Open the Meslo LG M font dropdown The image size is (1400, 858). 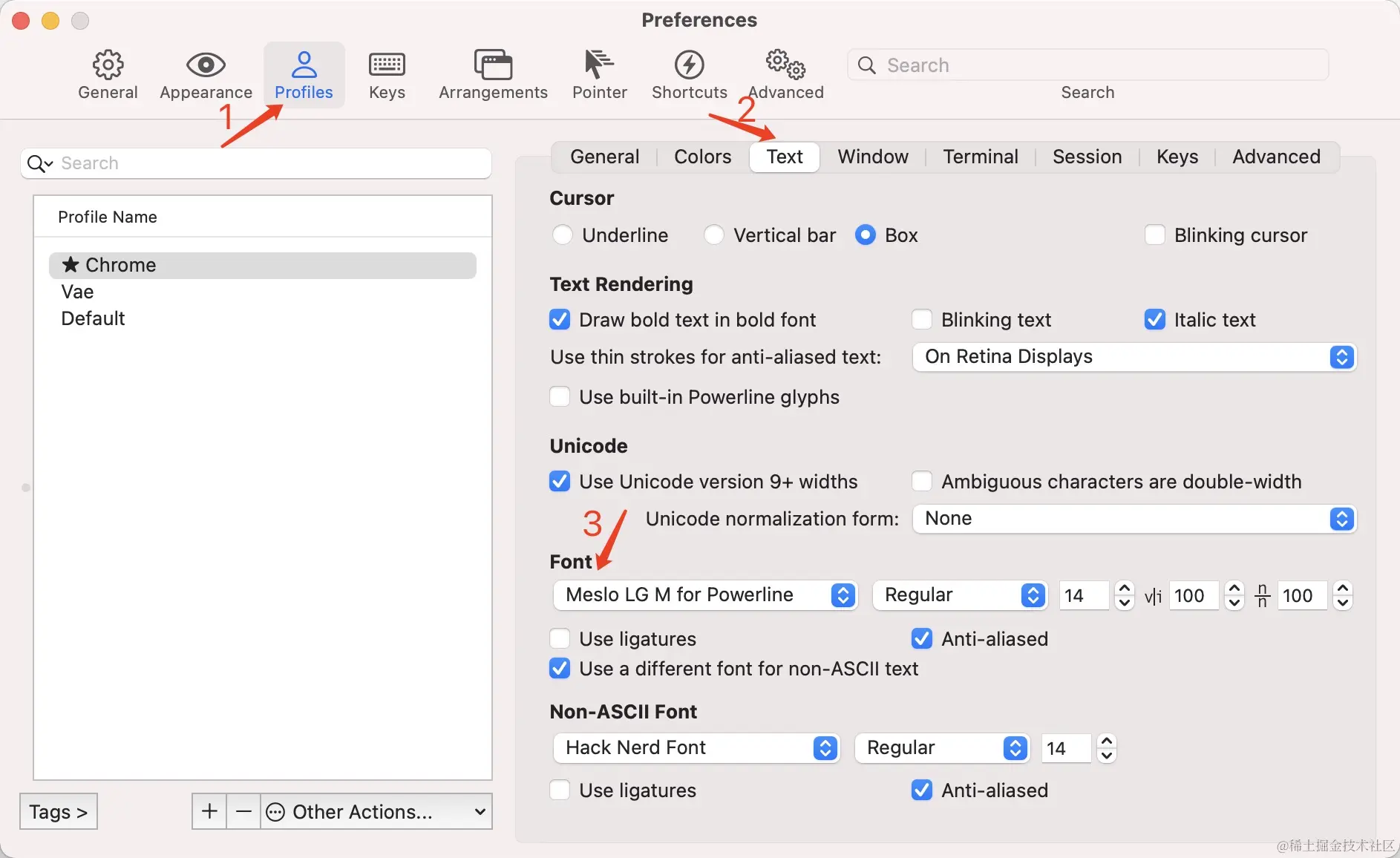[705, 595]
